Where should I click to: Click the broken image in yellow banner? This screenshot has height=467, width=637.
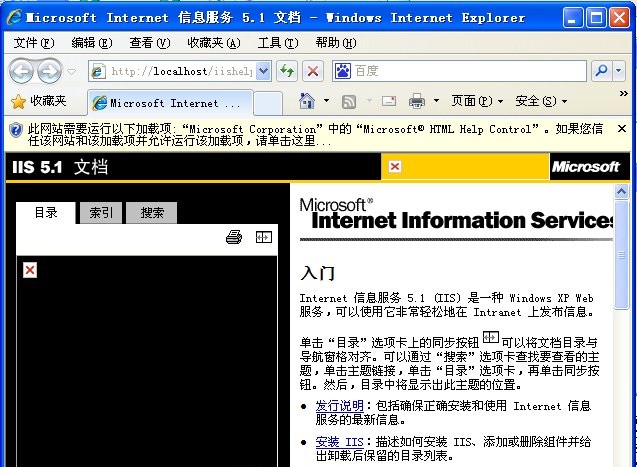click(395, 166)
